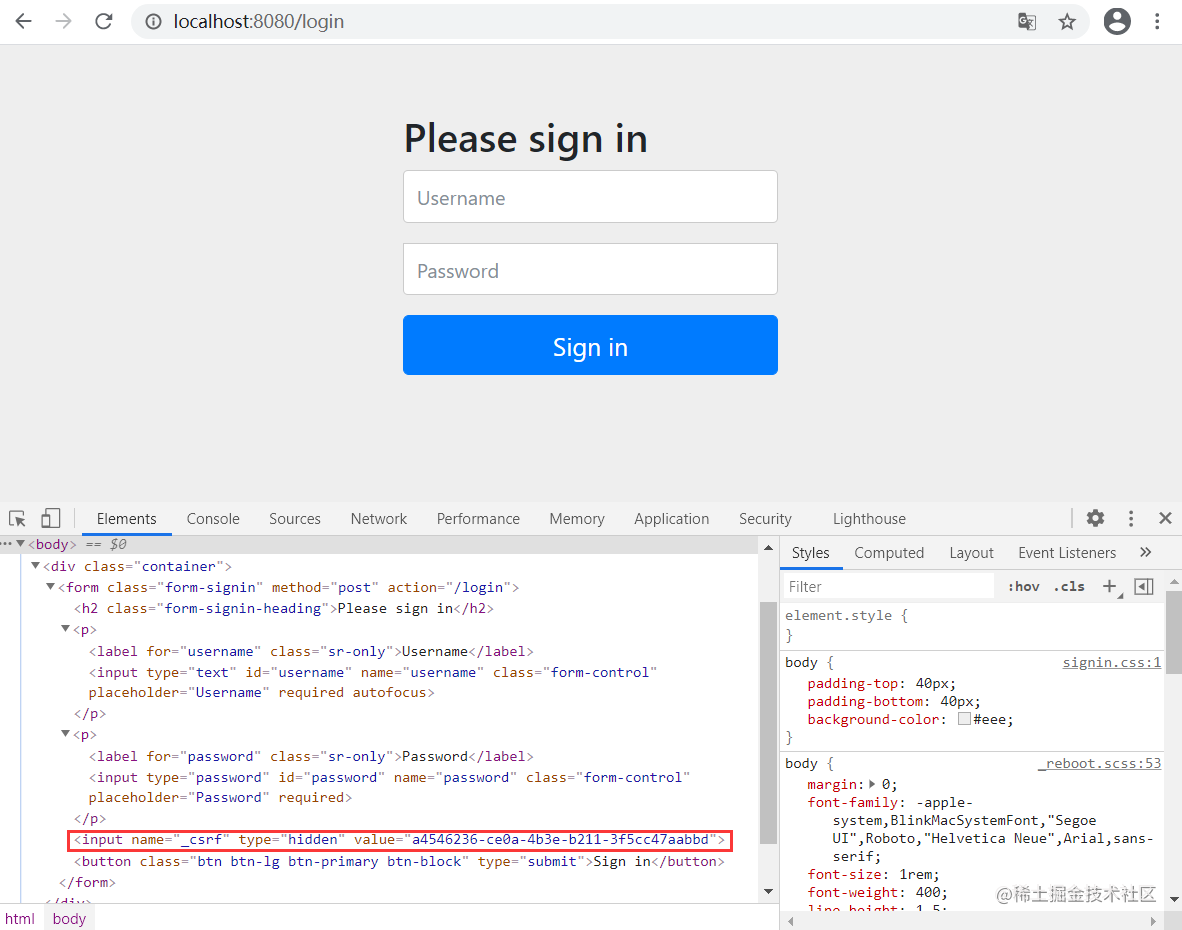The width and height of the screenshot is (1182, 930).
Task: Close the DevTools panel
Action: [x=1165, y=518]
